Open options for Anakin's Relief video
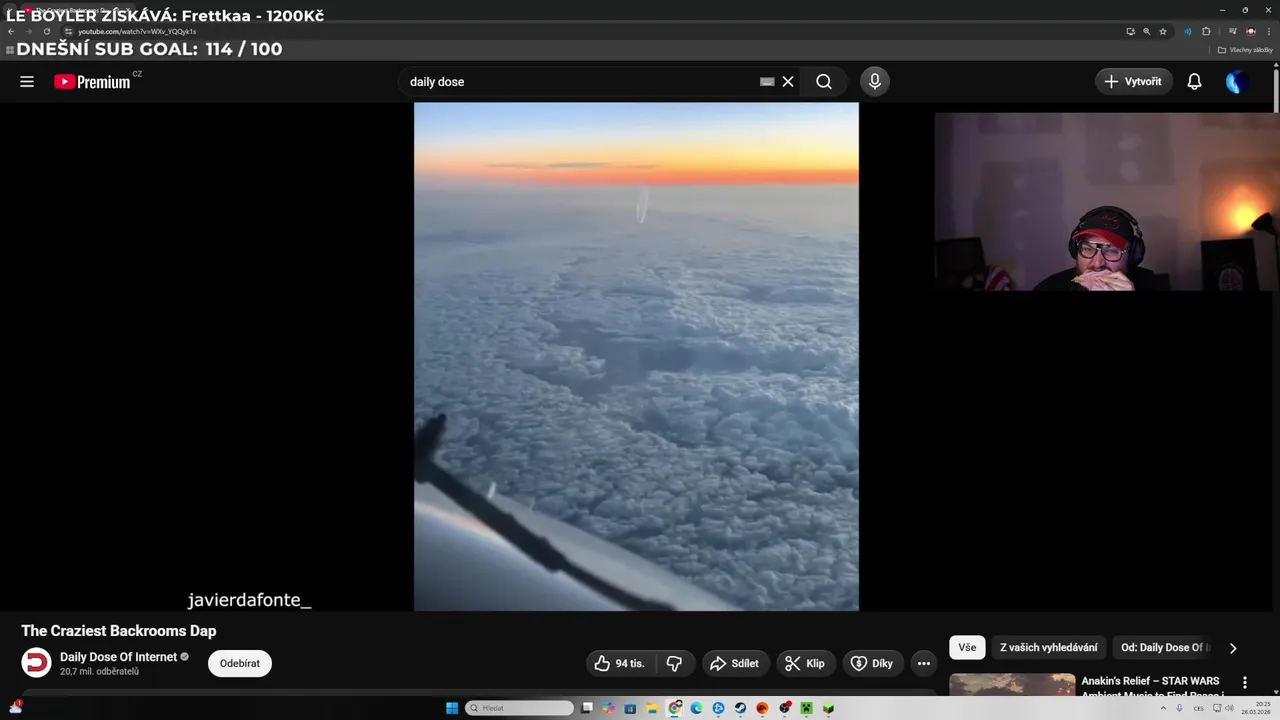 [1245, 683]
